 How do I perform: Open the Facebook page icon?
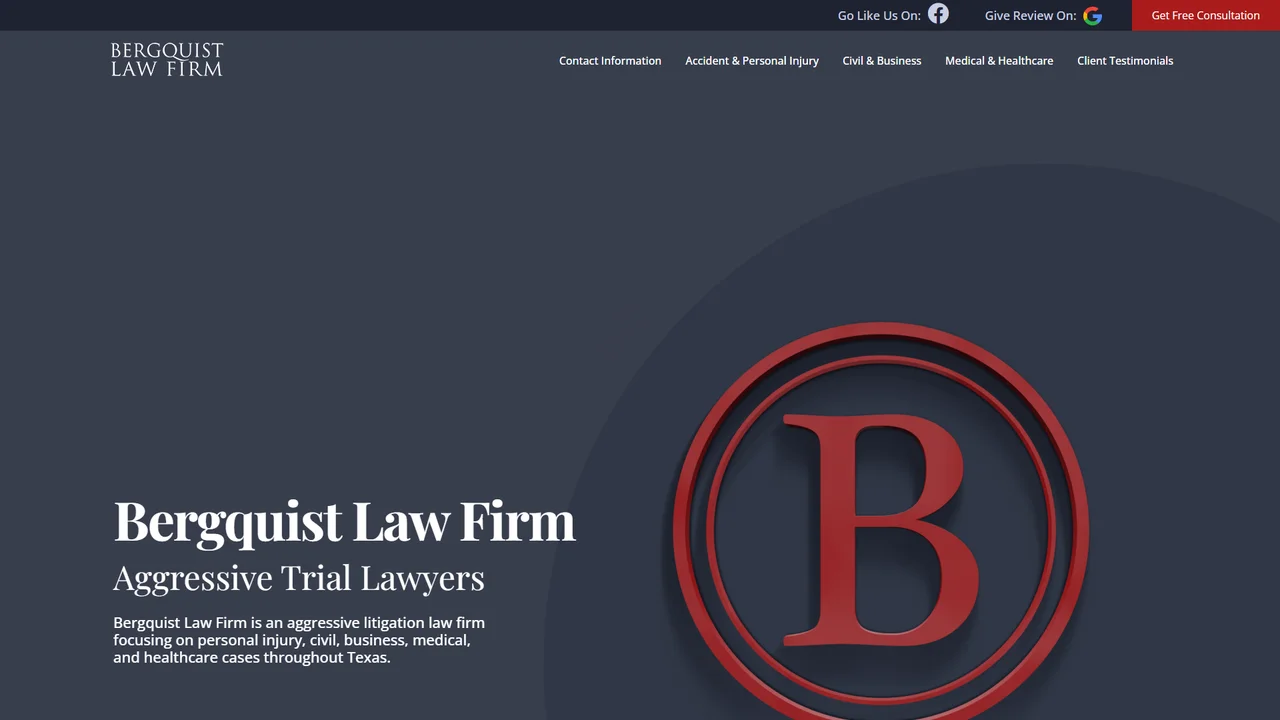coord(938,14)
